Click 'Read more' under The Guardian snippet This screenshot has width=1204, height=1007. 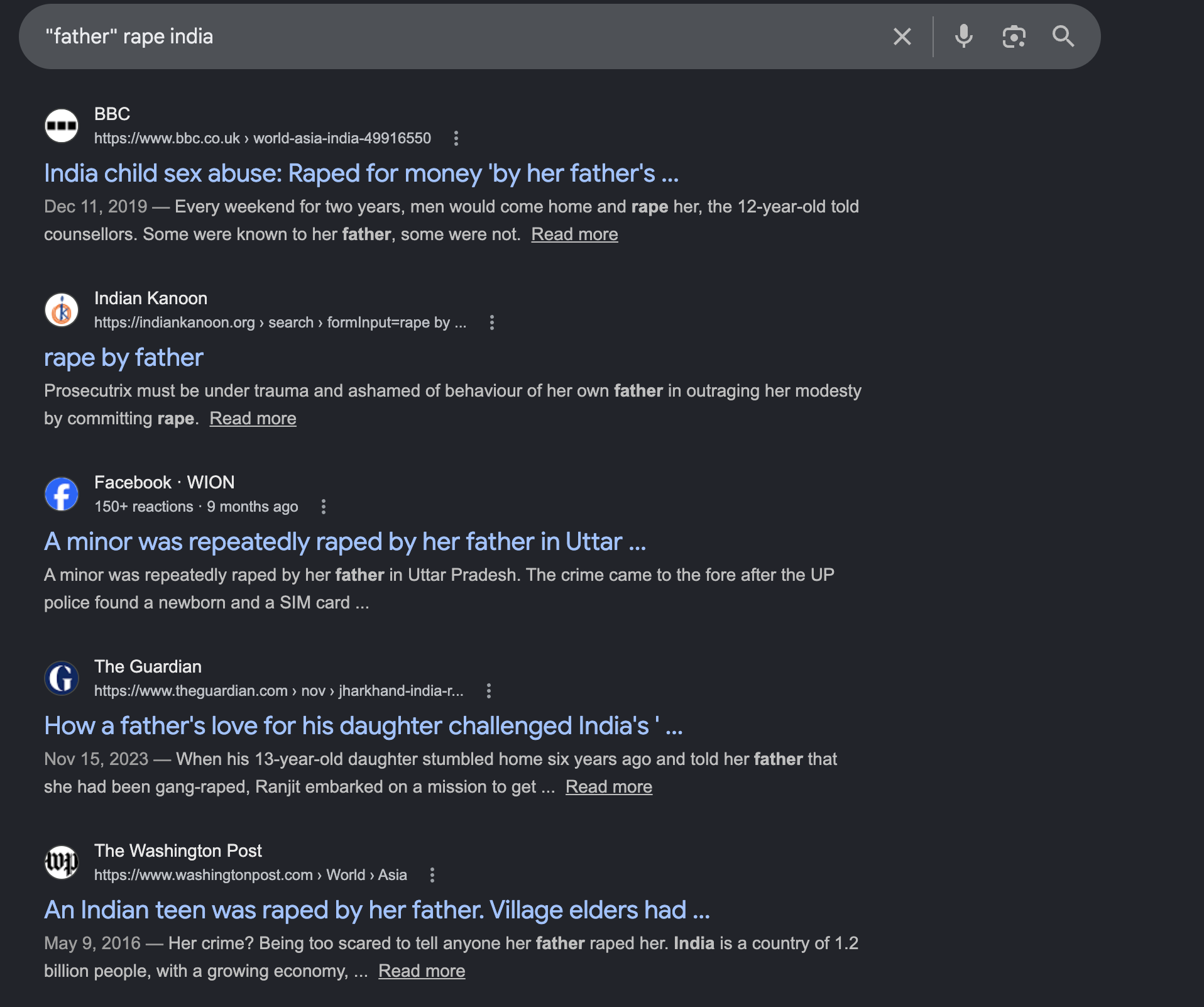609,787
